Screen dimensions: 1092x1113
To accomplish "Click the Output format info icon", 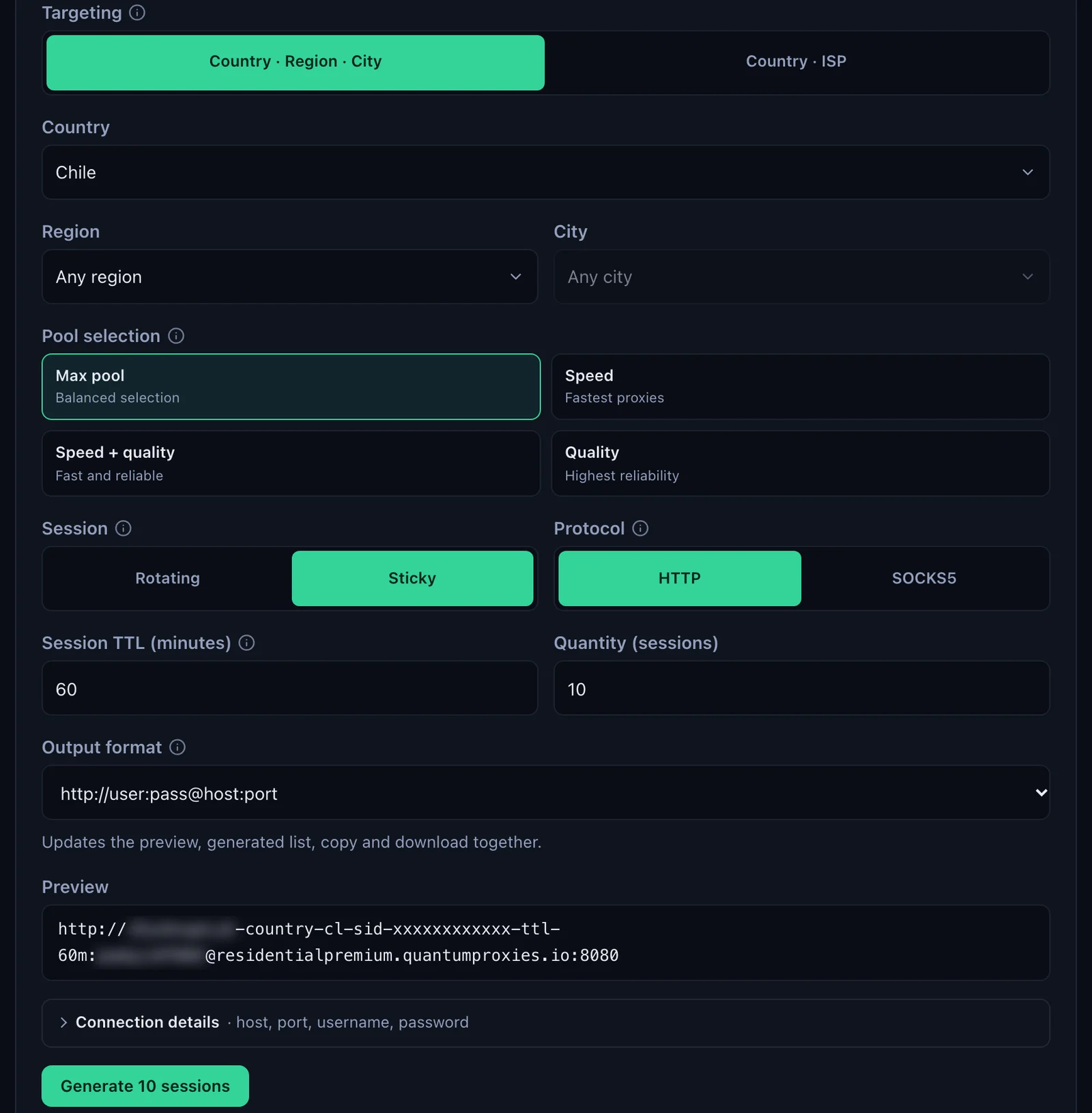I will click(x=177, y=747).
